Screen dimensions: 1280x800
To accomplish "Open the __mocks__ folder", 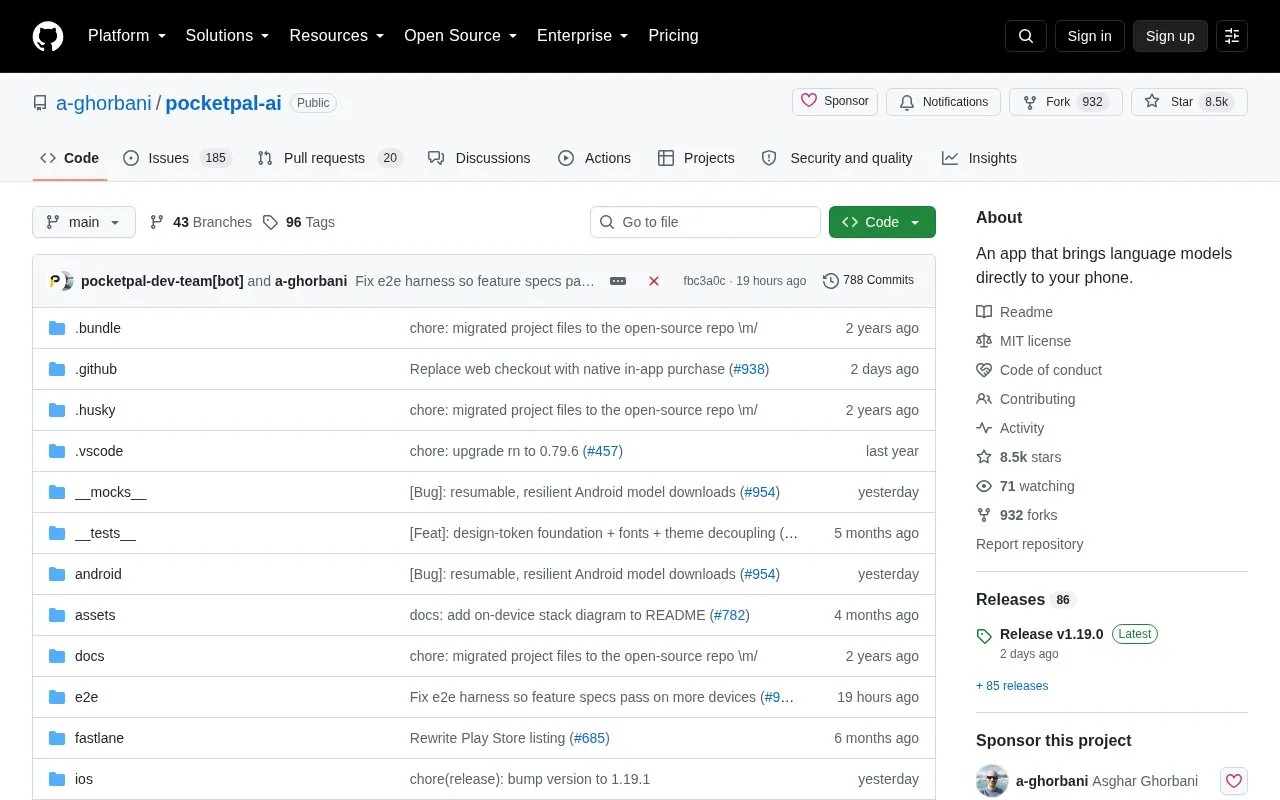I will pos(110,492).
